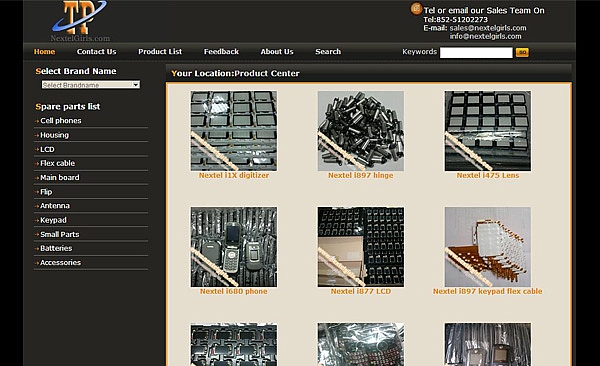The width and height of the screenshot is (600, 366).
Task: Select Flip parts category
Action: [46, 192]
